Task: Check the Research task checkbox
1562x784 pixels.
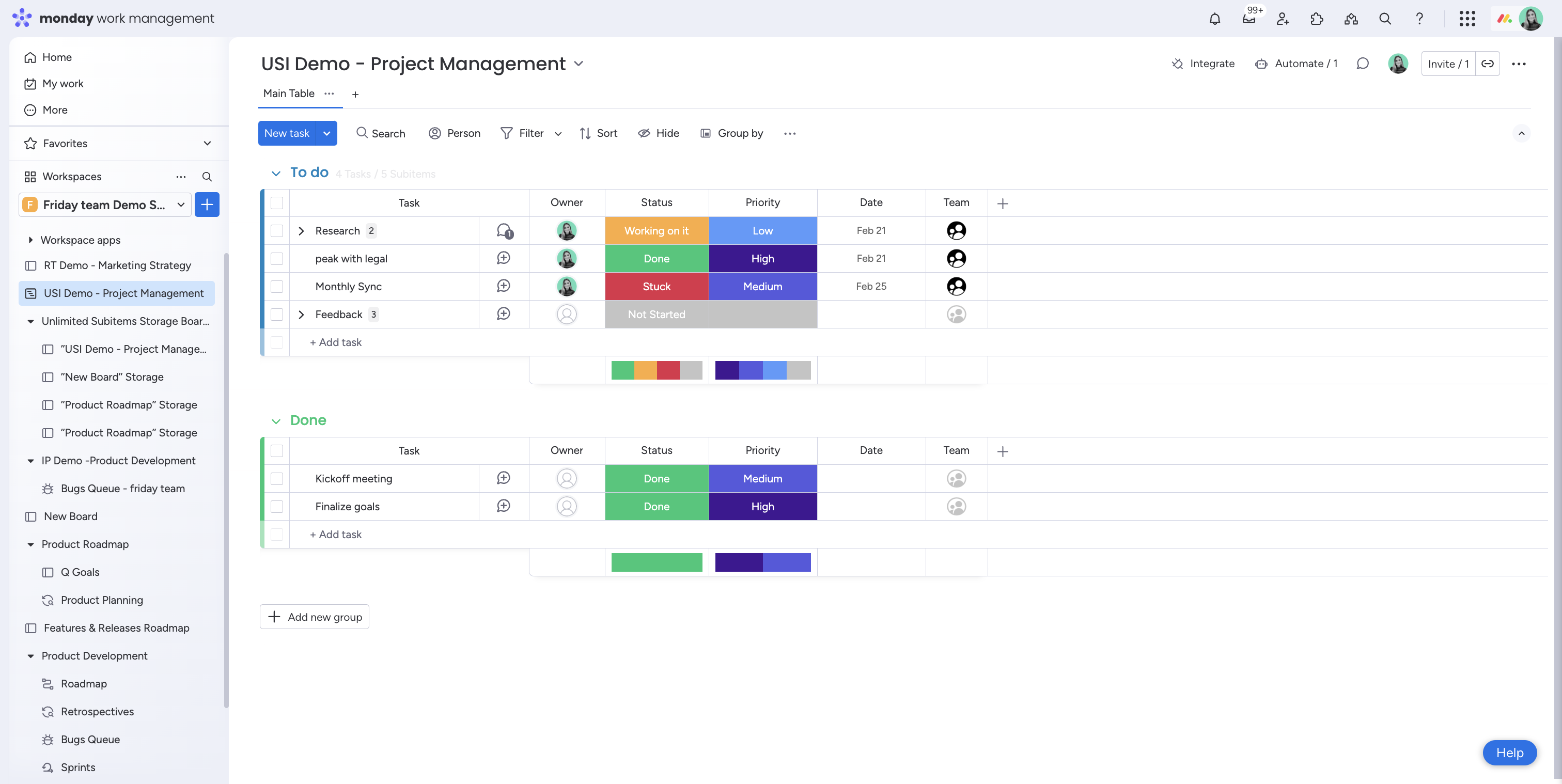Action: [276, 231]
